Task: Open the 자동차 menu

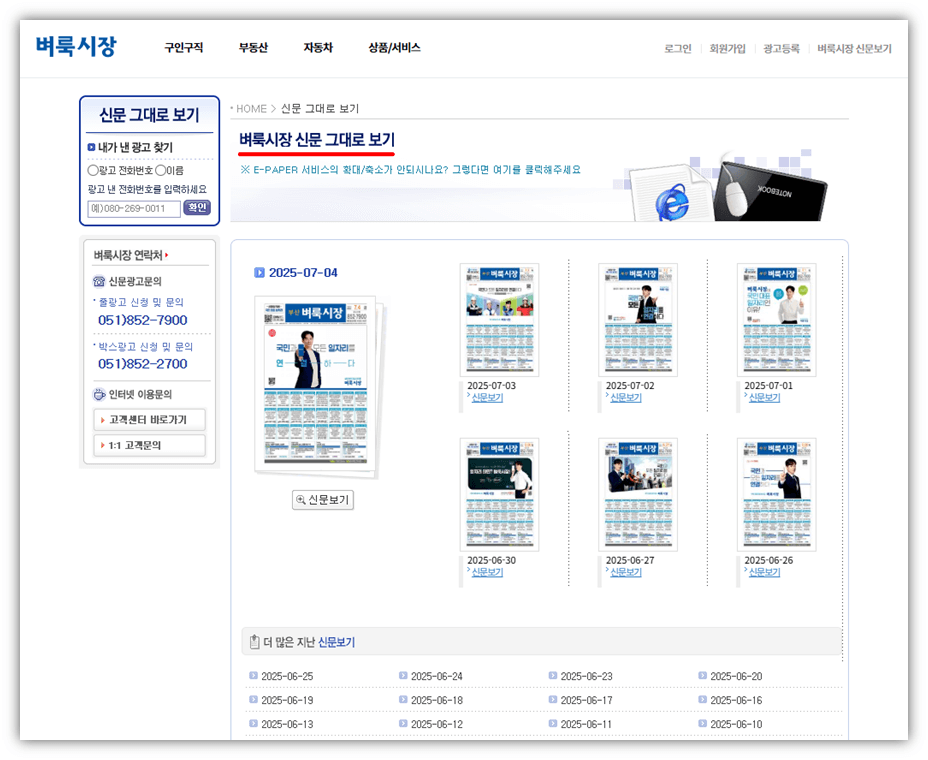Action: tap(317, 47)
